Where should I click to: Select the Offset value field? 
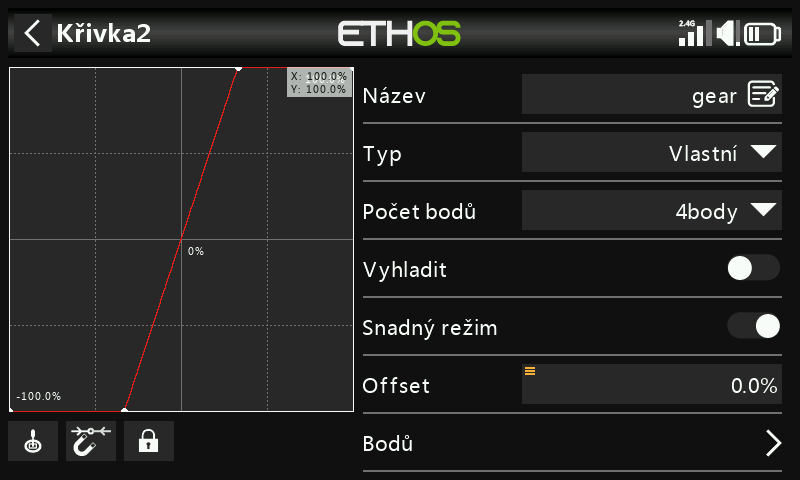651,385
